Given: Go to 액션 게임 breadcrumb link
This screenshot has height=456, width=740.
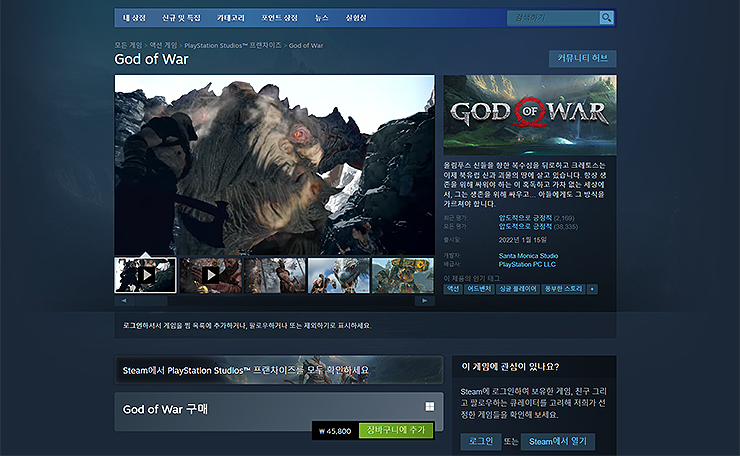Looking at the screenshot, I should click(x=163, y=45).
